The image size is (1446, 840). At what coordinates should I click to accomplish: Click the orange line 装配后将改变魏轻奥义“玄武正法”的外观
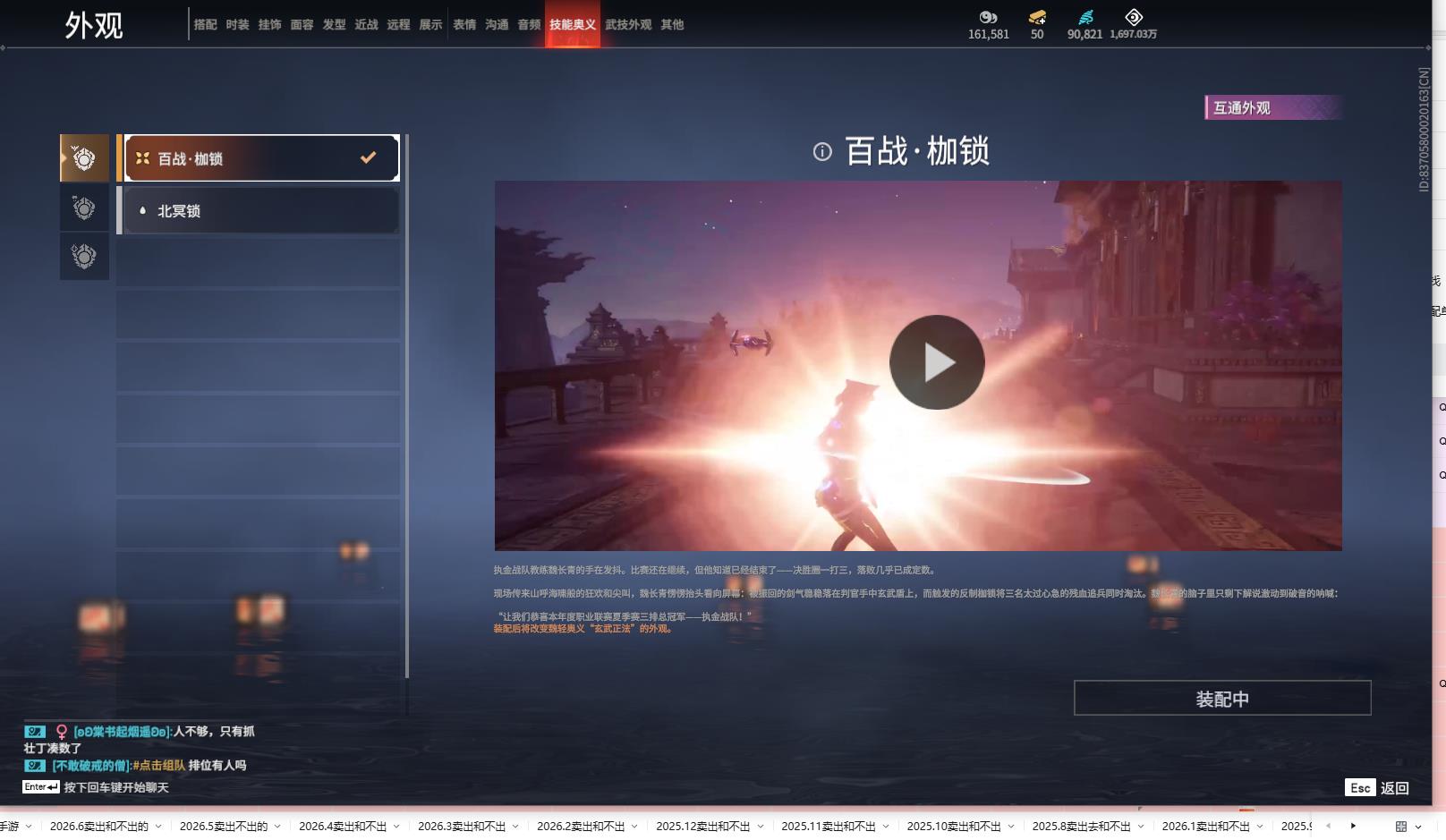[x=583, y=629]
